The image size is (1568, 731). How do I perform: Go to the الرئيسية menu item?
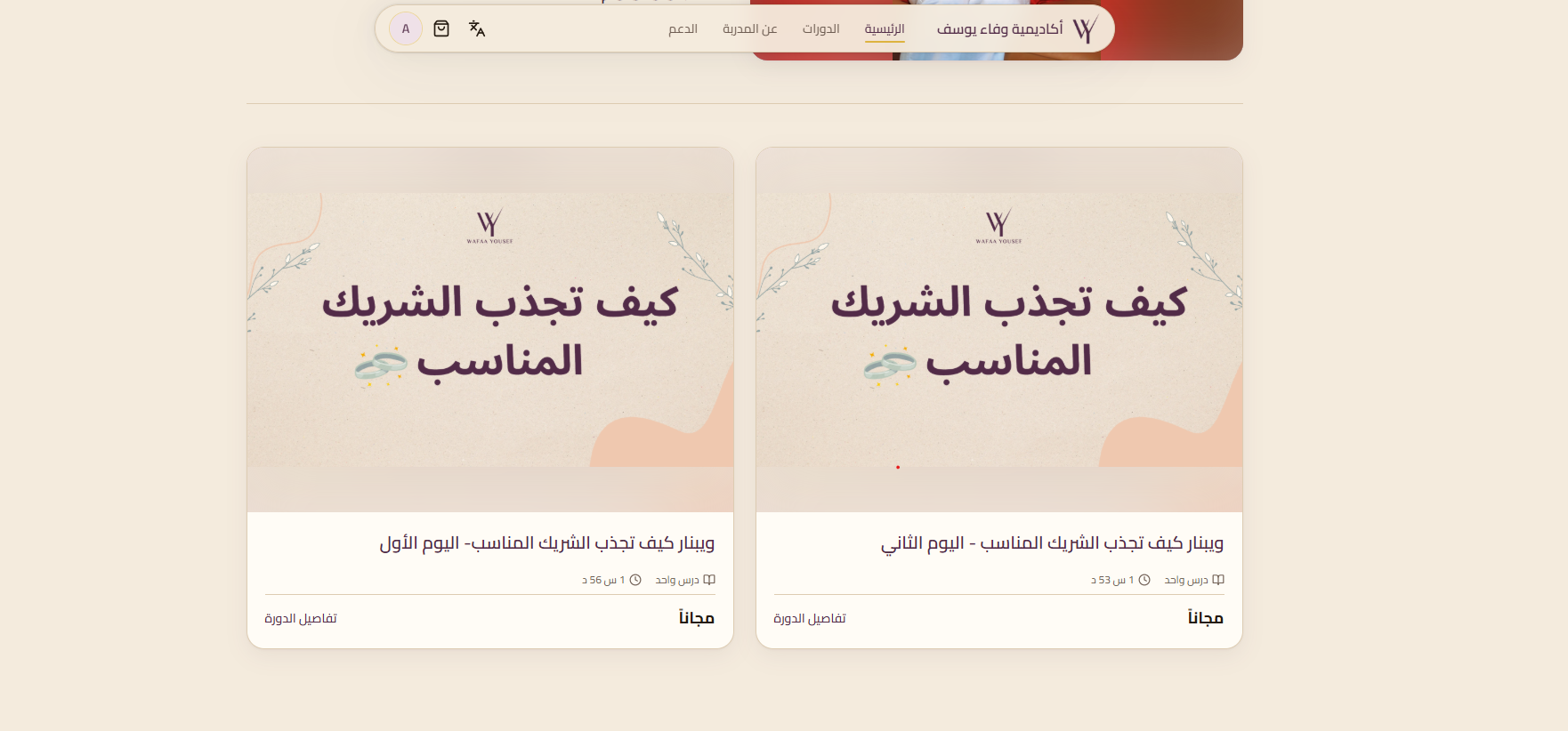(x=885, y=29)
